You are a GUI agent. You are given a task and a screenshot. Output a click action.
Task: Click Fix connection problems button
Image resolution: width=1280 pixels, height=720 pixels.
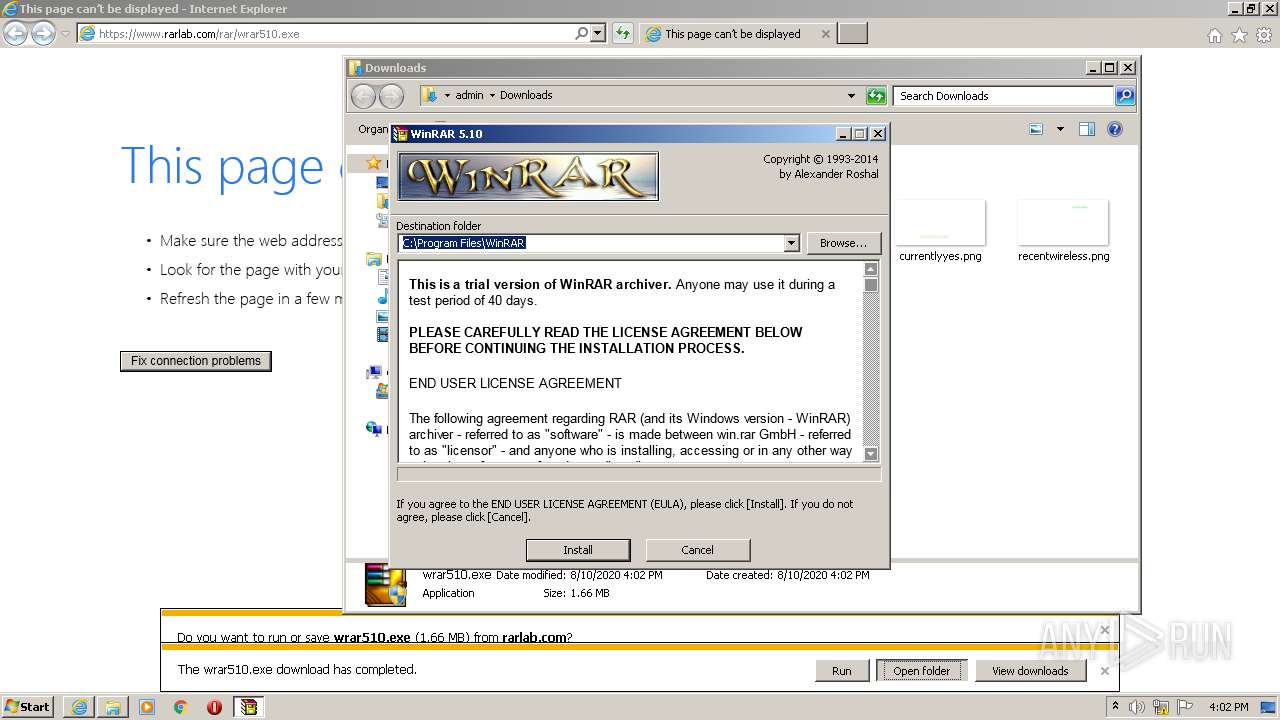point(196,361)
